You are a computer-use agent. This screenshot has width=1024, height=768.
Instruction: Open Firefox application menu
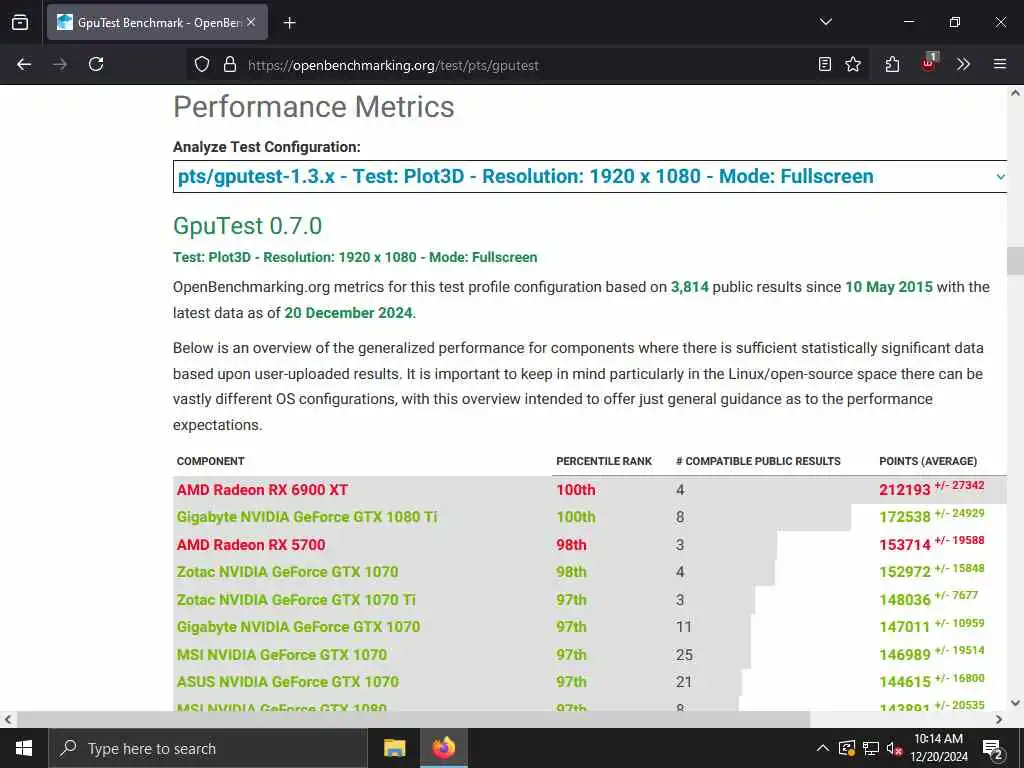coord(1000,64)
